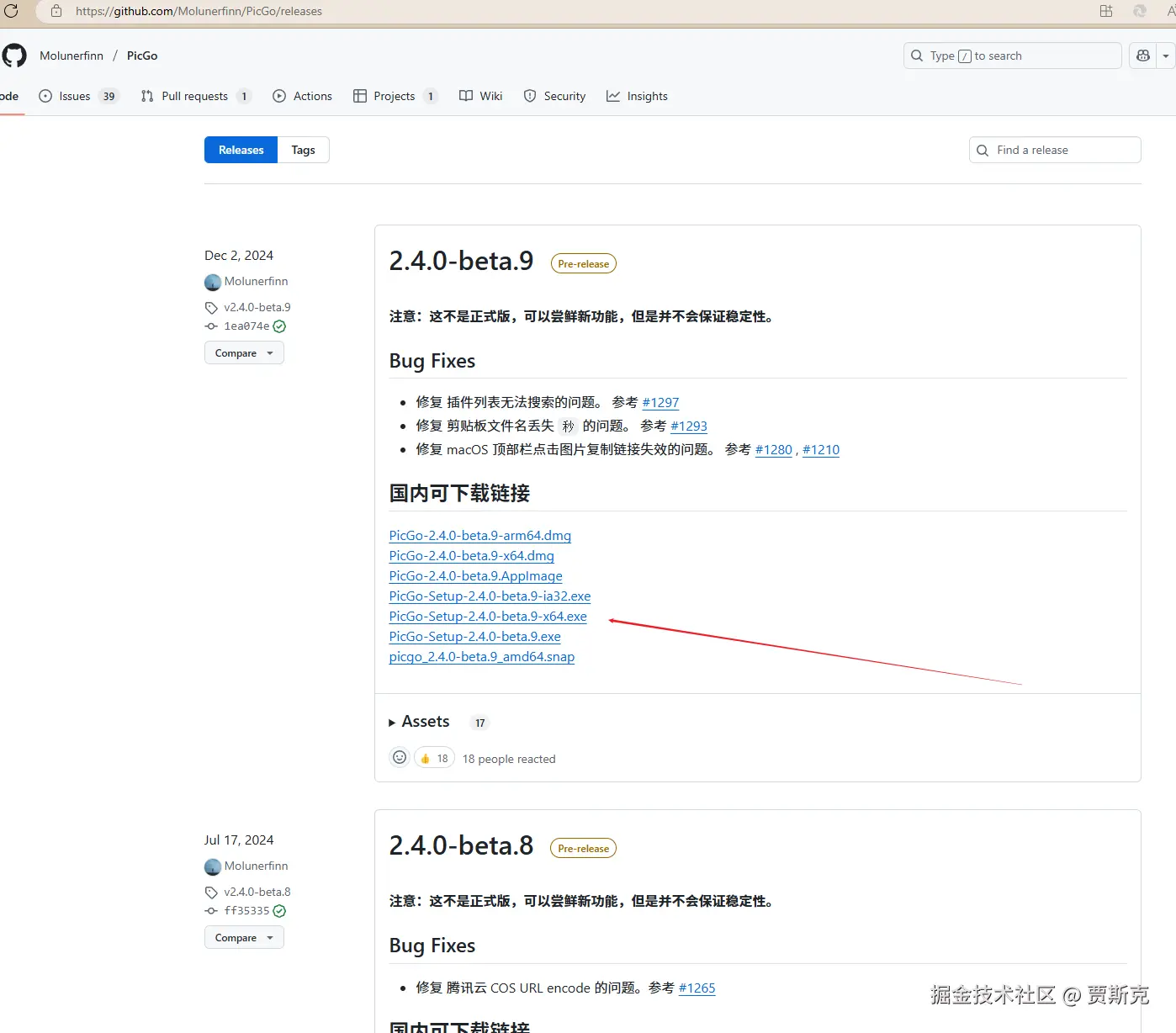Toggle the thumbs up reaction with 18

434,758
